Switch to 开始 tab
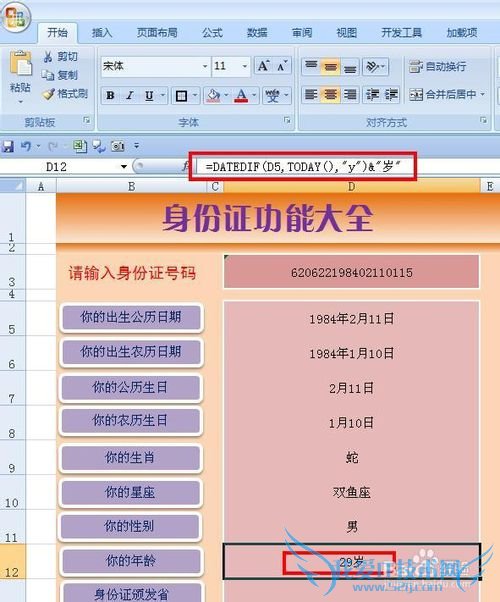The image size is (500, 602). pos(57,33)
